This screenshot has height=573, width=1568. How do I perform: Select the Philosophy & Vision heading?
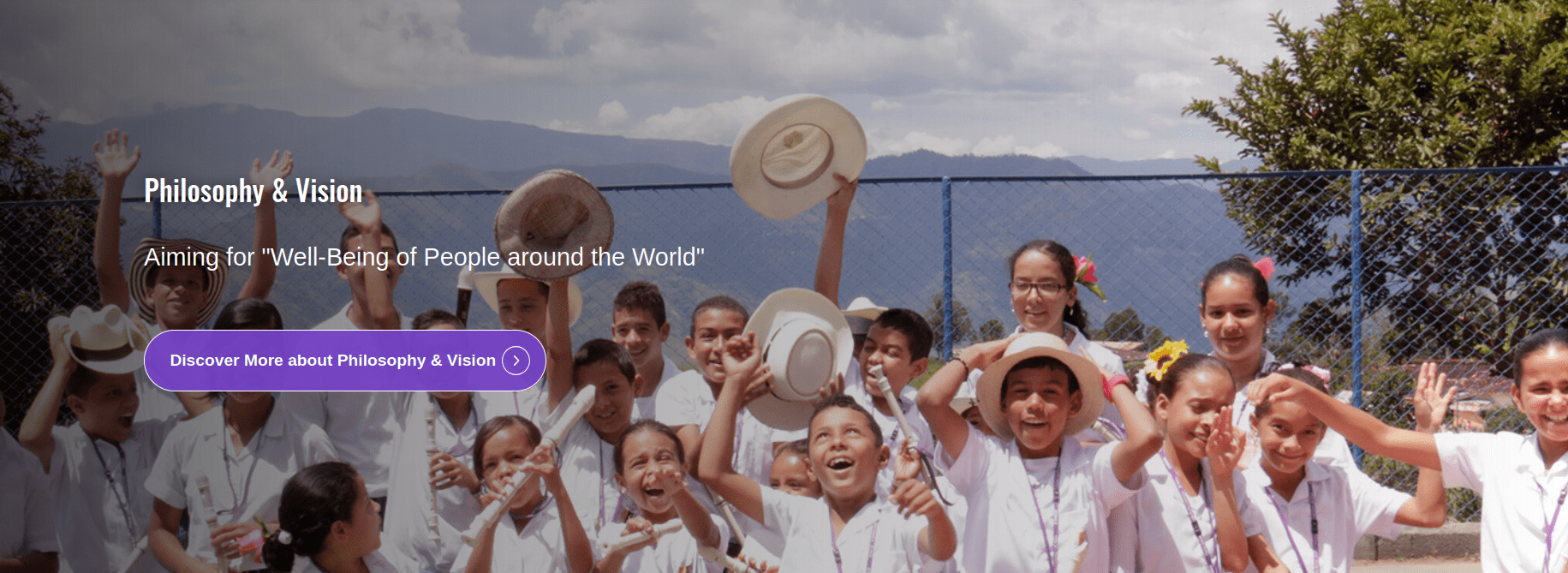[x=253, y=191]
